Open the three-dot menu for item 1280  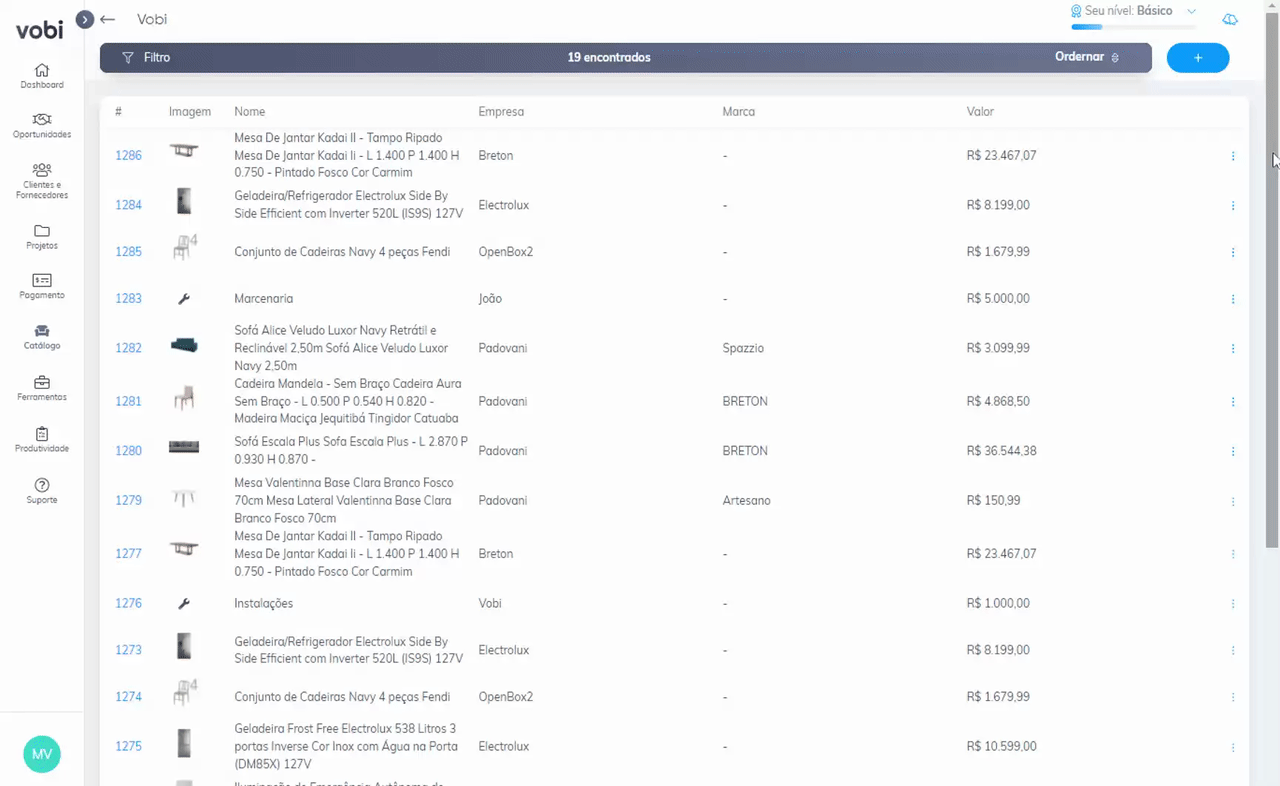click(1233, 451)
